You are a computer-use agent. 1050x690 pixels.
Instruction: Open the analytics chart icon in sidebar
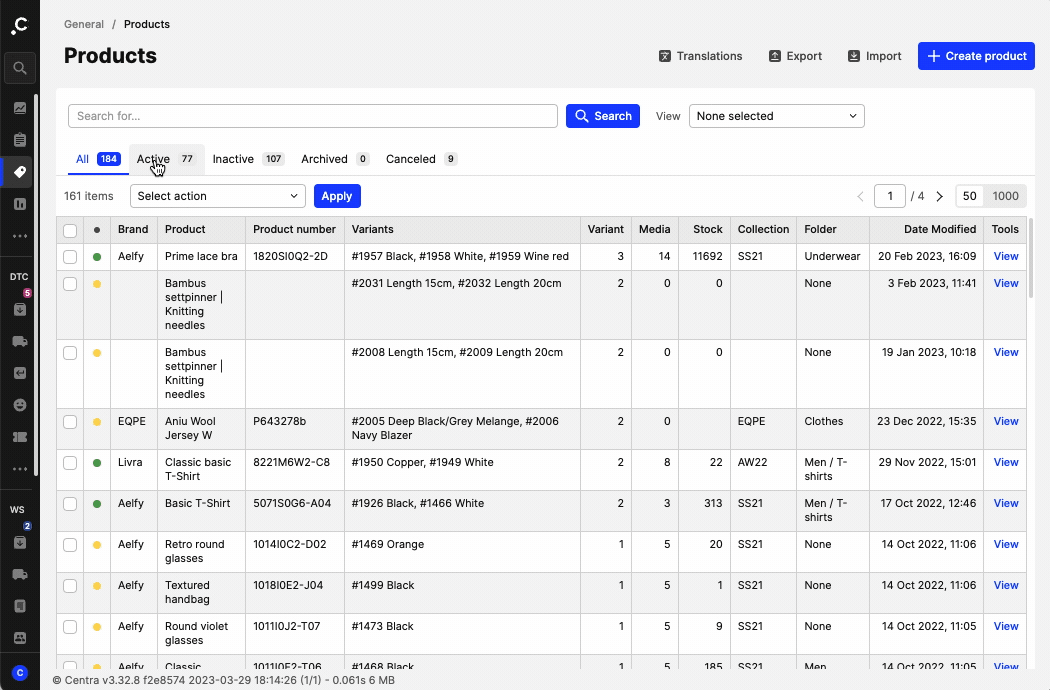point(20,108)
